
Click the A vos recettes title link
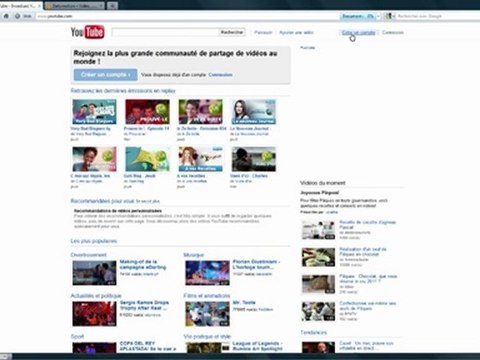[x=192, y=176]
